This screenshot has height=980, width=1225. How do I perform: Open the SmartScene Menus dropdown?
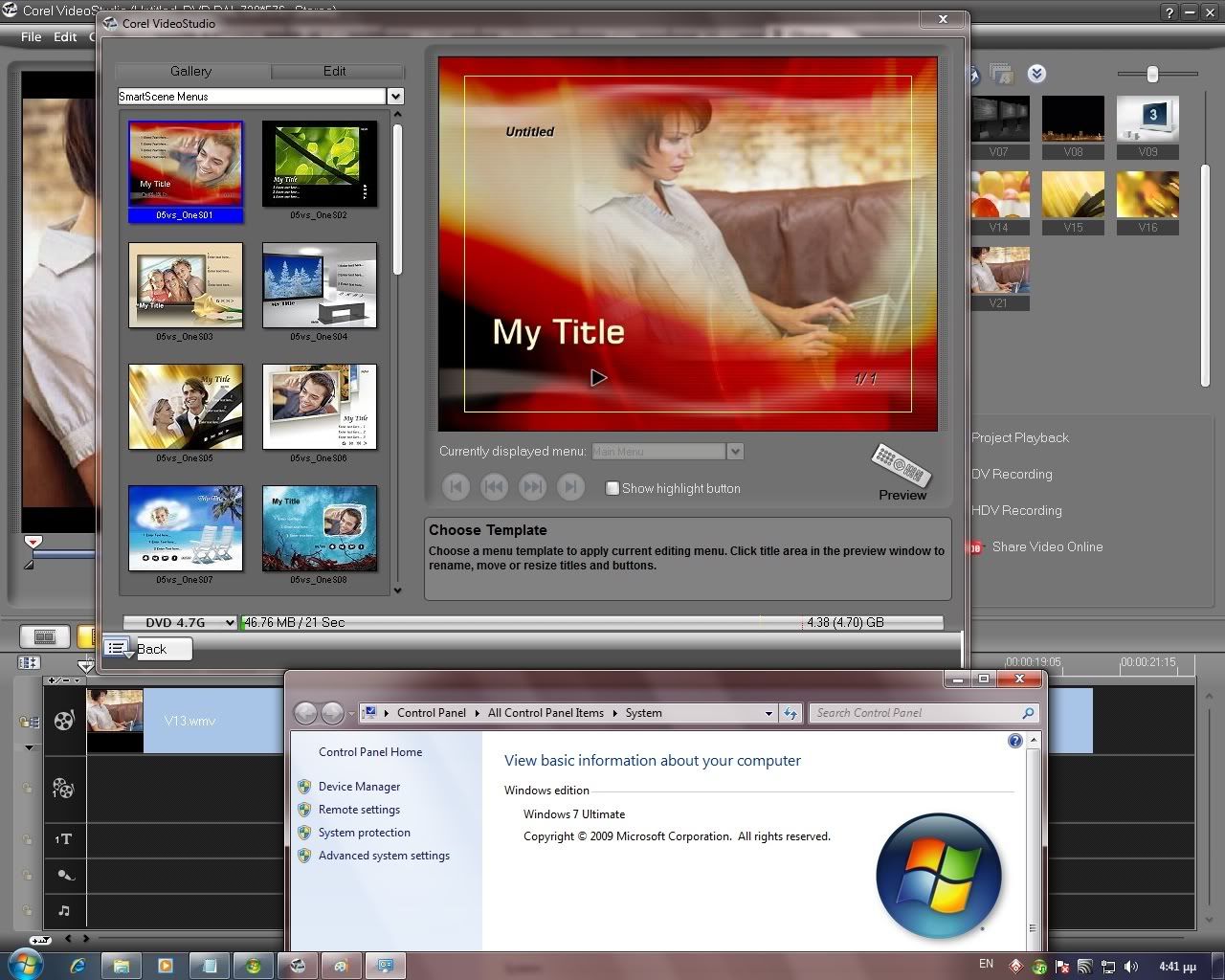tap(395, 97)
